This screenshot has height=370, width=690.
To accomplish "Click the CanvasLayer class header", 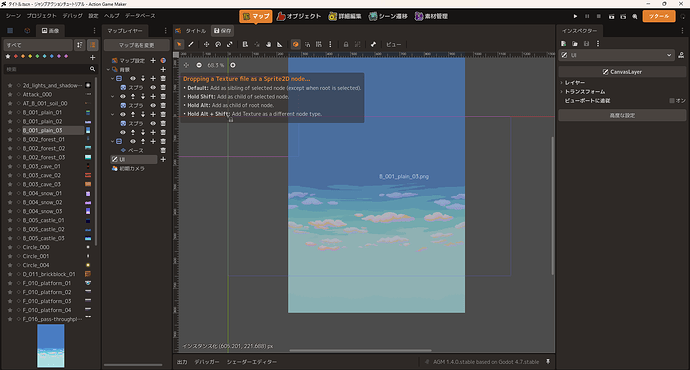I will (622, 72).
